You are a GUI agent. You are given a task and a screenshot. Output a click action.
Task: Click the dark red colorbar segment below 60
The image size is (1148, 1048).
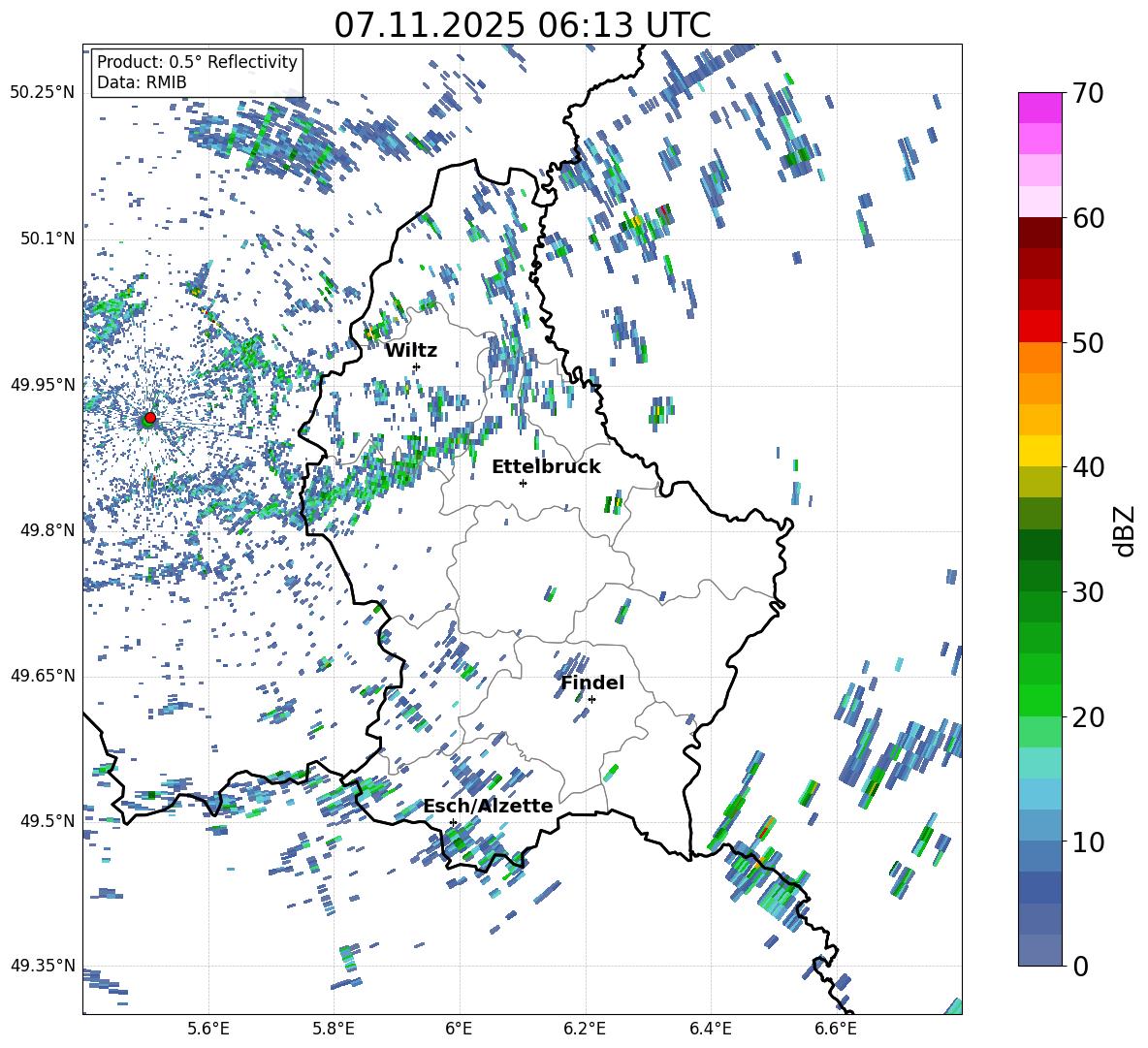click(x=1040, y=233)
